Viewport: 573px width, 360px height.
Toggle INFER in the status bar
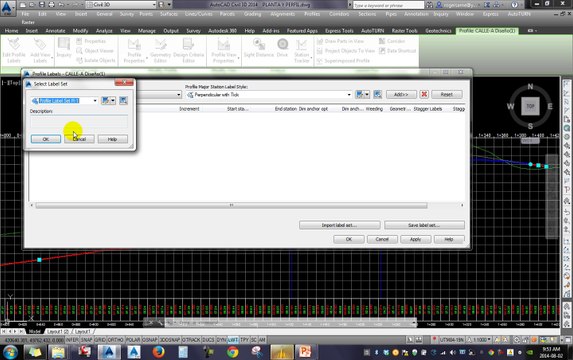tap(72, 340)
